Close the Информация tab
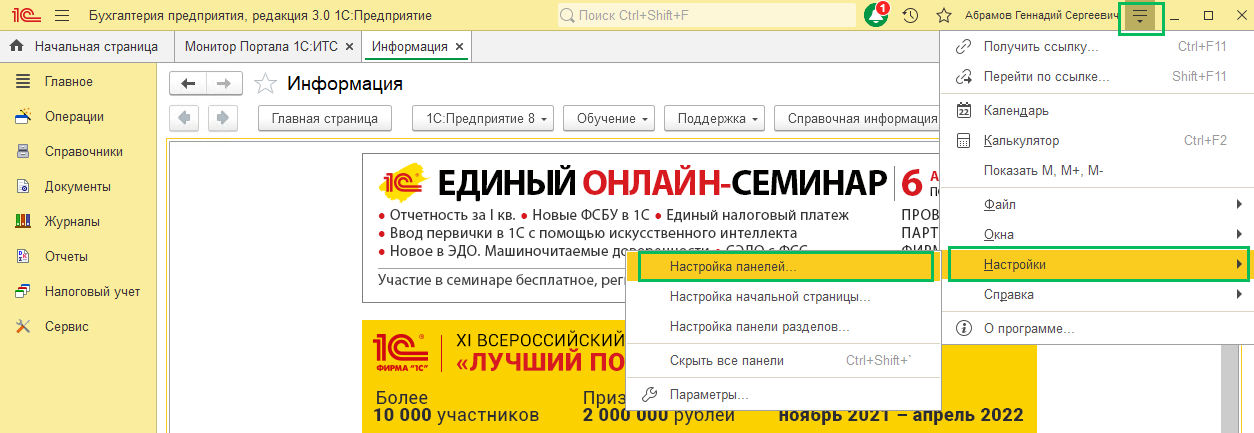1254x433 pixels. click(x=458, y=47)
